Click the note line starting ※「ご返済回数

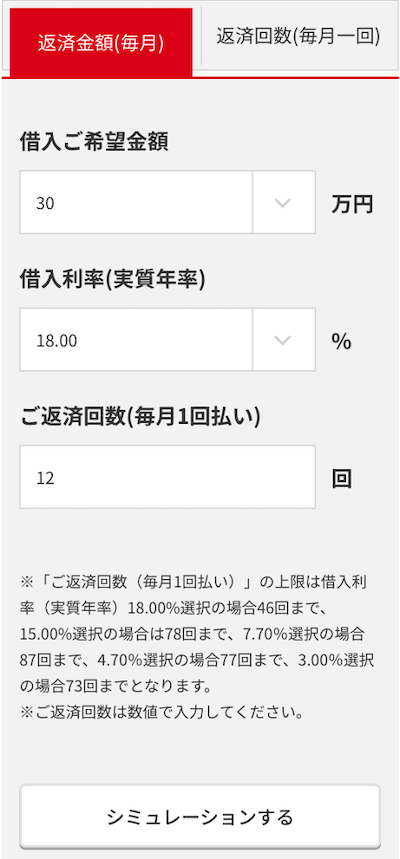tap(198, 581)
